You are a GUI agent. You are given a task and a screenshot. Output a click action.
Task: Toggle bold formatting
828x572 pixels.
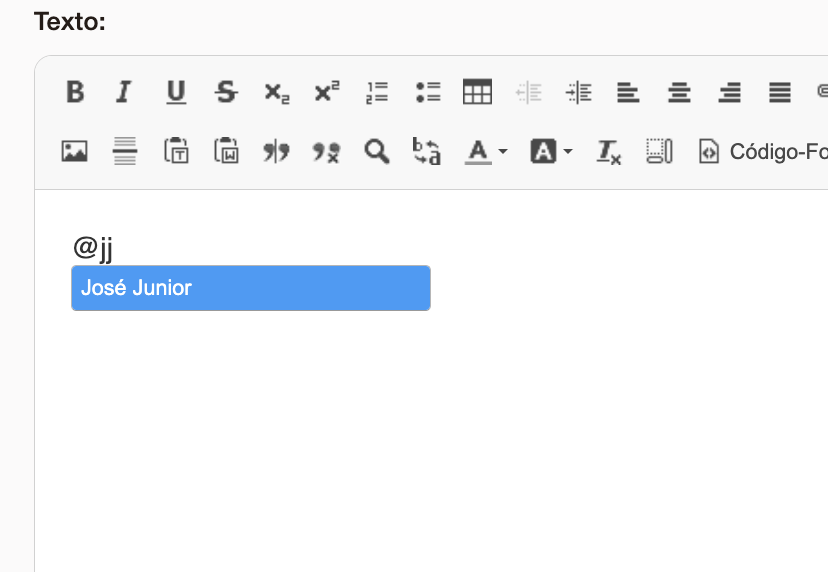click(x=75, y=93)
